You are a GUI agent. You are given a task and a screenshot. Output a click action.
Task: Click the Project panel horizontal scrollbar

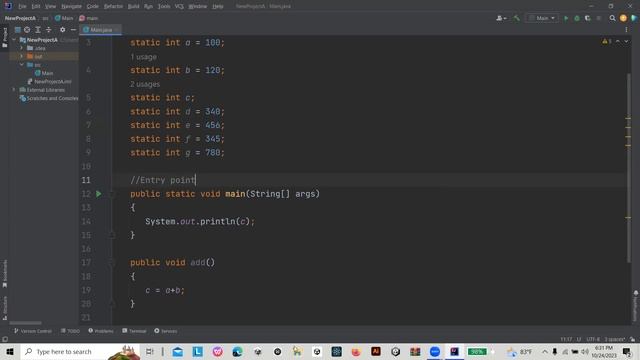click(25, 322)
